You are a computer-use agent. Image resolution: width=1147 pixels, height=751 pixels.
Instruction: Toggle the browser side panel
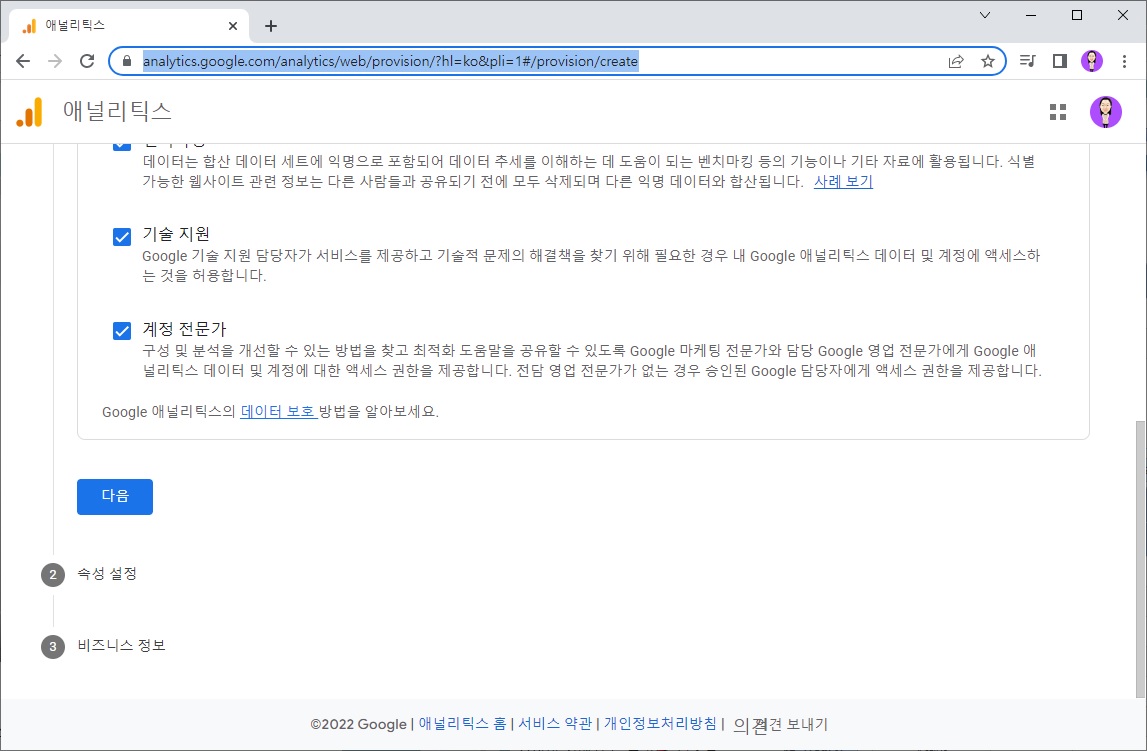coord(1059,61)
